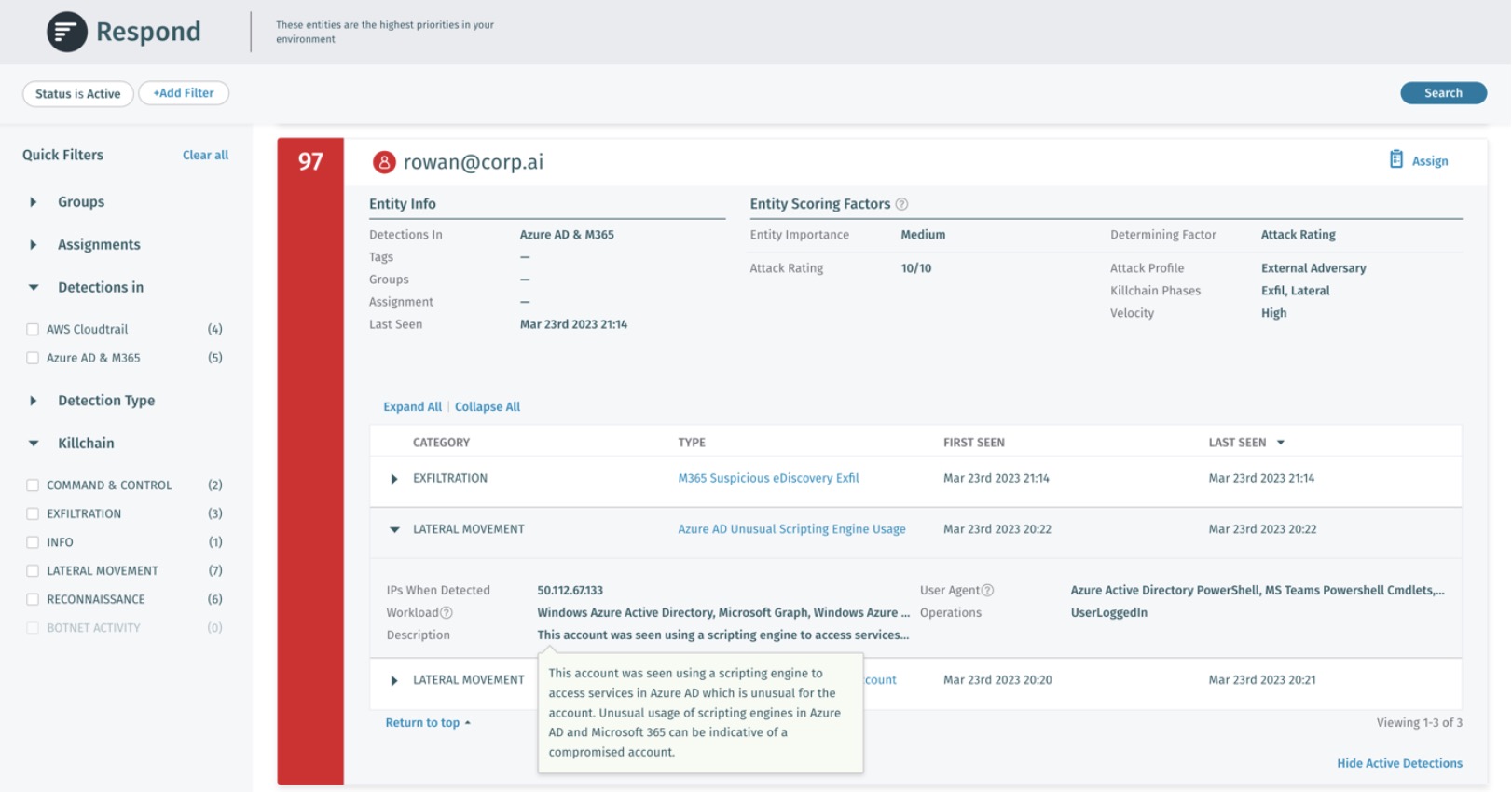Click the Viewing 1-3 of 3 text
This screenshot has height=792, width=1512.
pos(1419,723)
